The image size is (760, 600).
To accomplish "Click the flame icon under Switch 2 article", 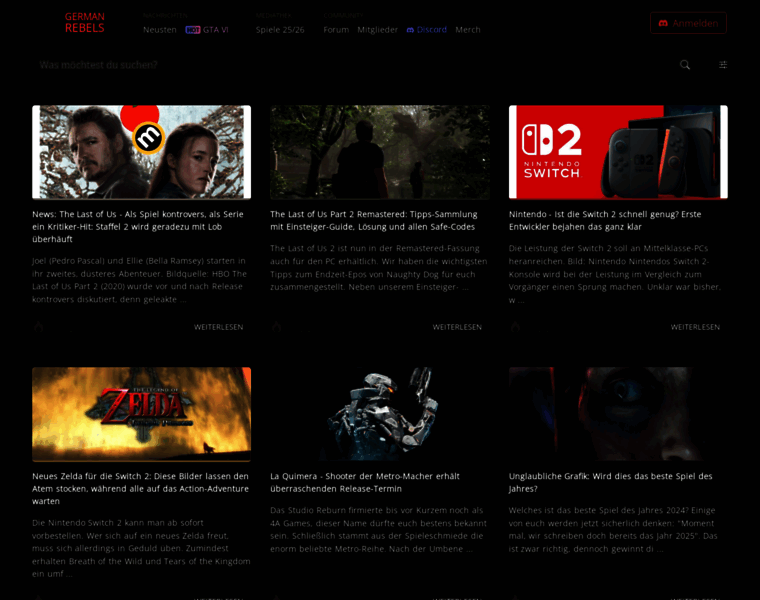I will [515, 327].
